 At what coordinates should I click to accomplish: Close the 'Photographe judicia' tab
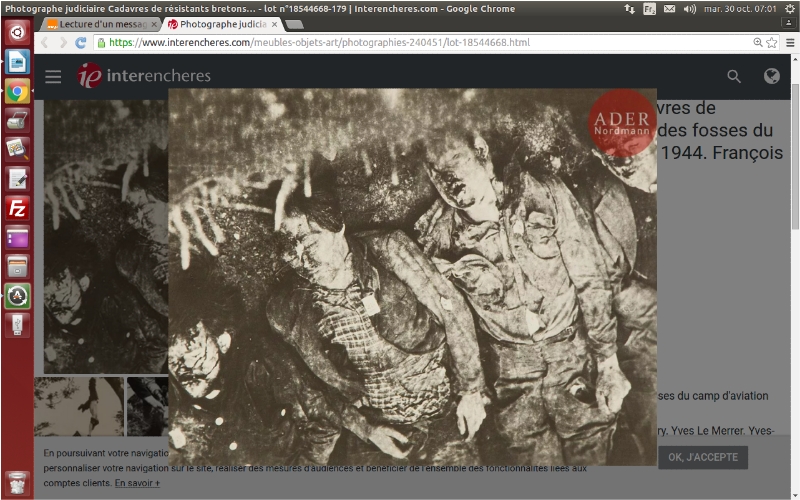coord(274,24)
